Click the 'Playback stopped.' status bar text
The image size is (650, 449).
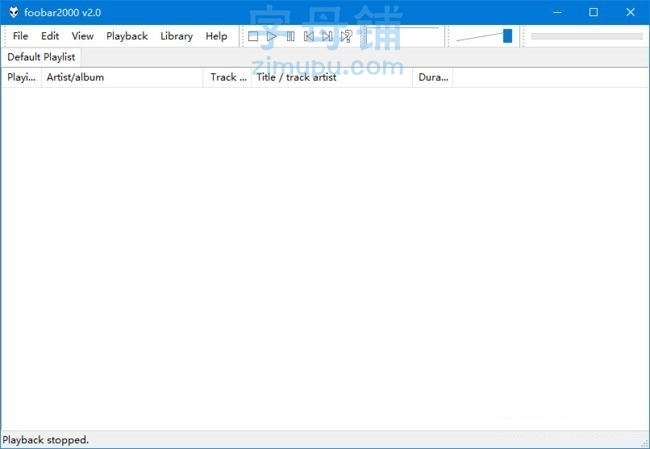(x=46, y=440)
